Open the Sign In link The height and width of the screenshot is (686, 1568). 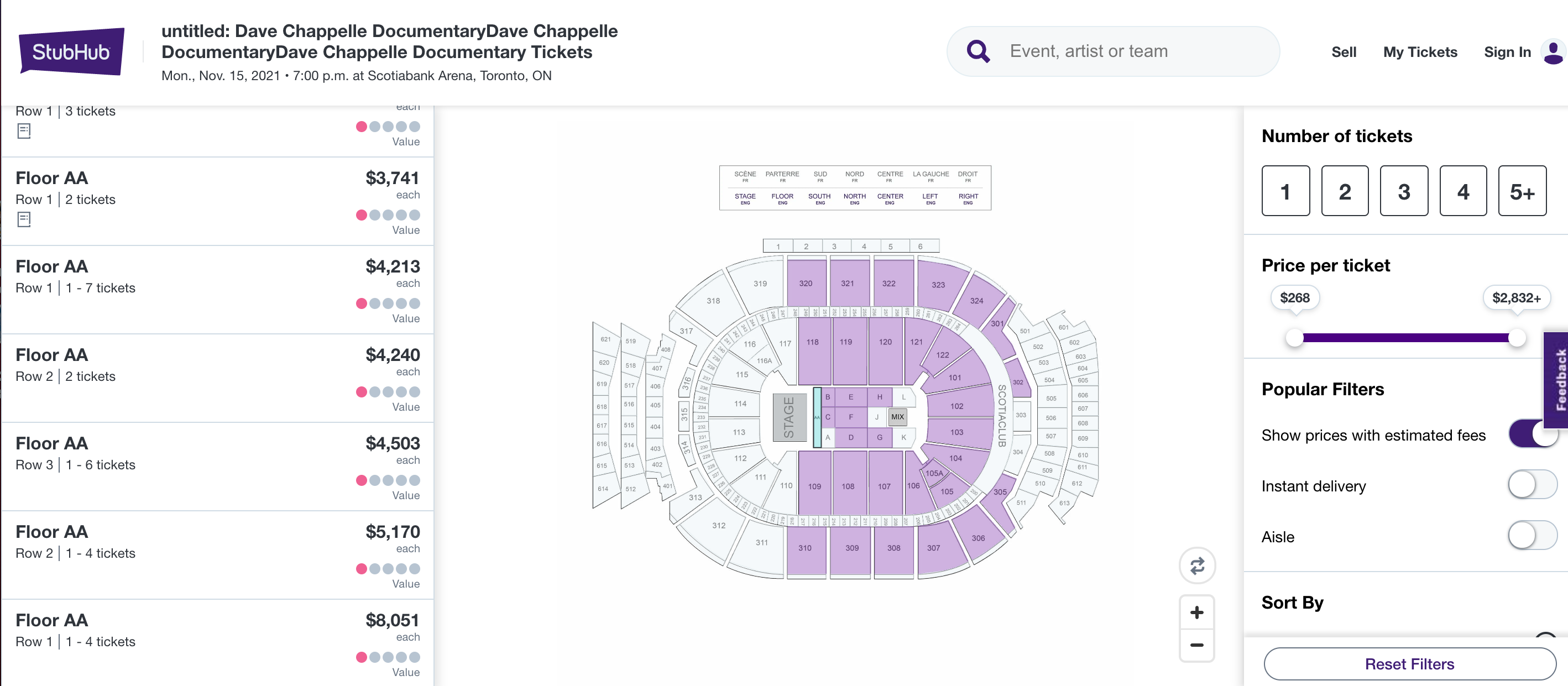pos(1507,53)
